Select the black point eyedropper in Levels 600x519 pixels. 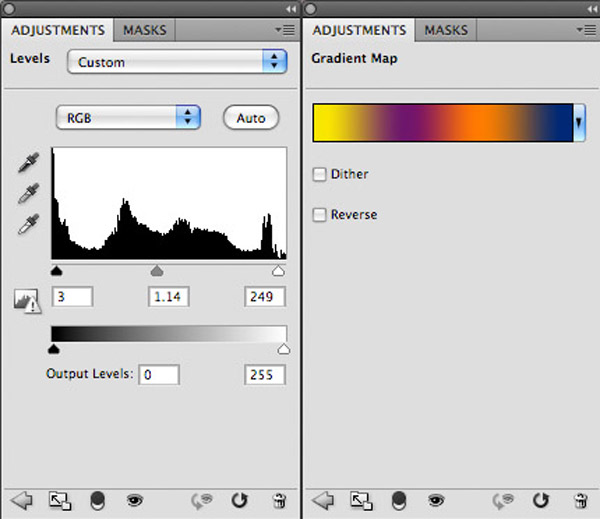point(28,163)
